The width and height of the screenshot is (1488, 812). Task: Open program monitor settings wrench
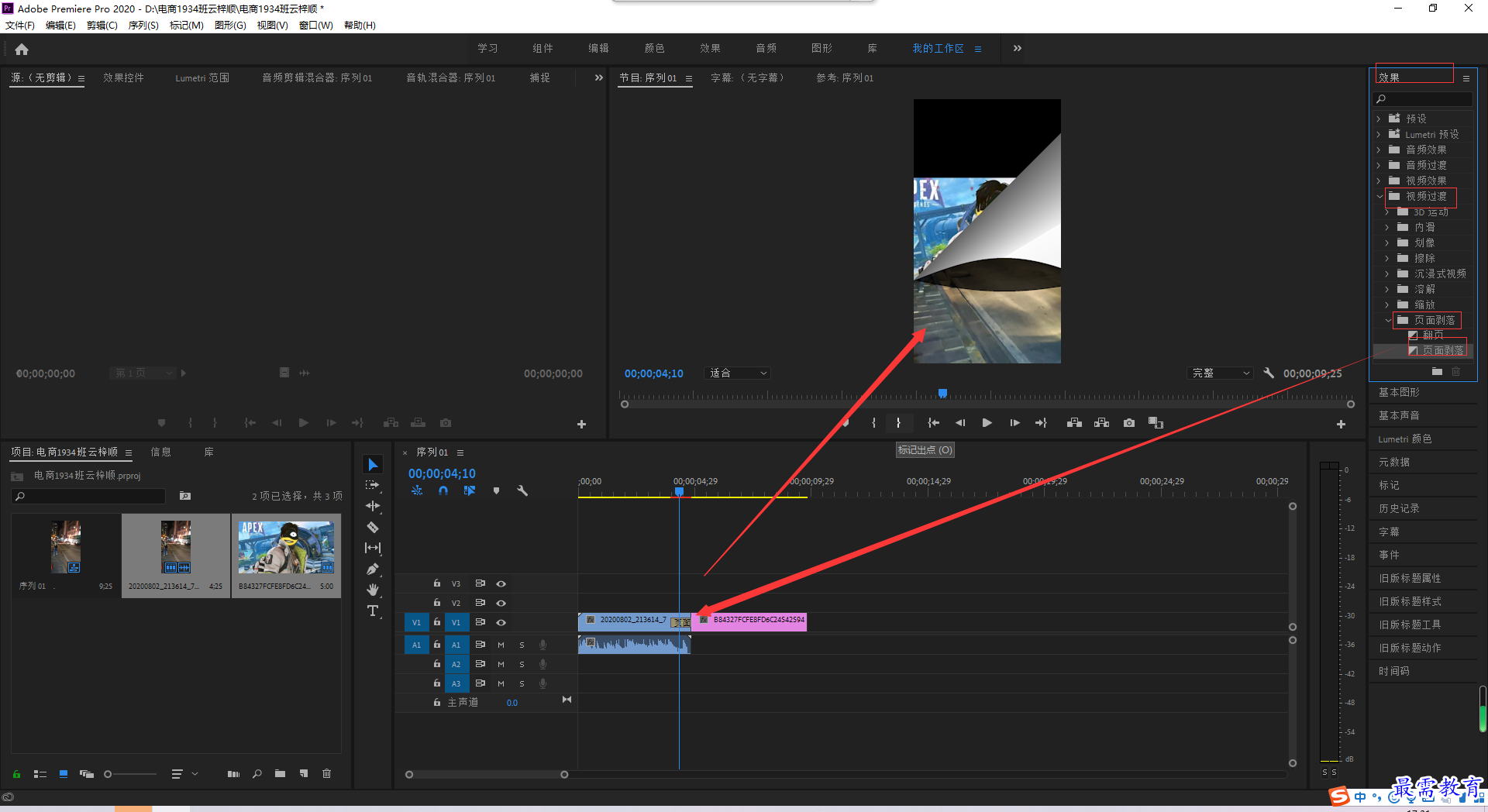1269,373
